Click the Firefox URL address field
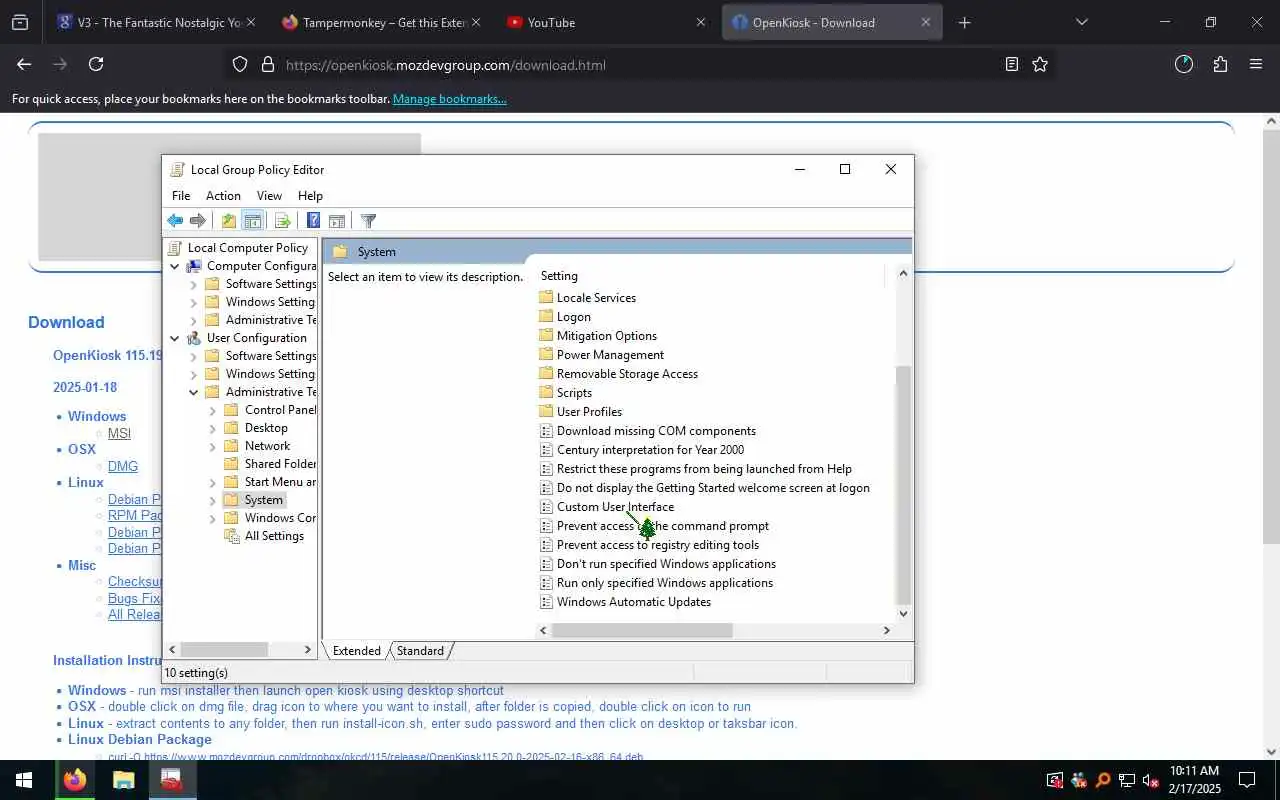 [x=640, y=65]
